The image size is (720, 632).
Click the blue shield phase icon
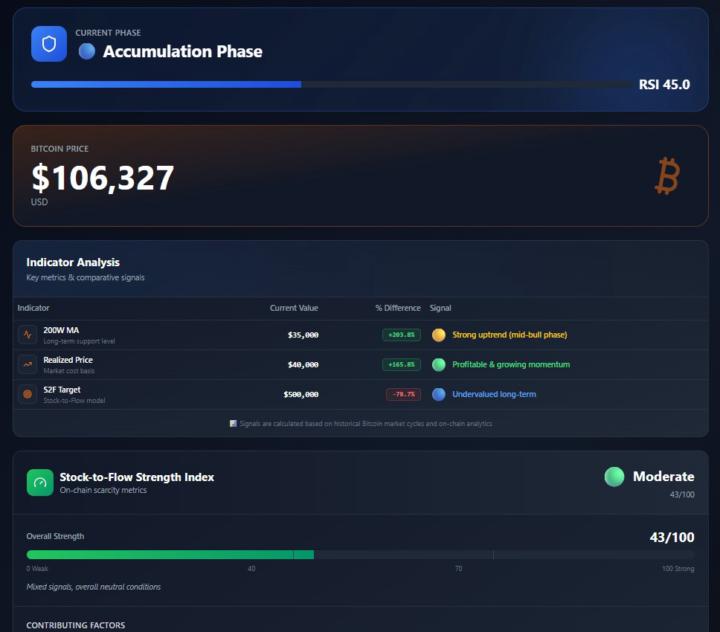49,44
